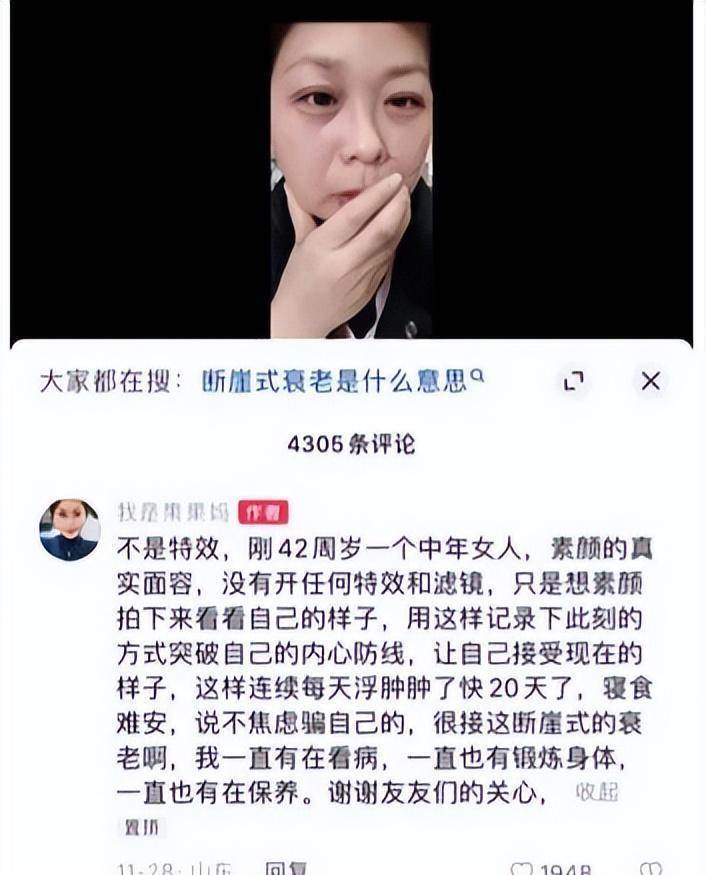Image resolution: width=706 pixels, height=875 pixels.
Task: Tap the search magnifier beside 断崖式衰老是什么意思
Action: (477, 376)
